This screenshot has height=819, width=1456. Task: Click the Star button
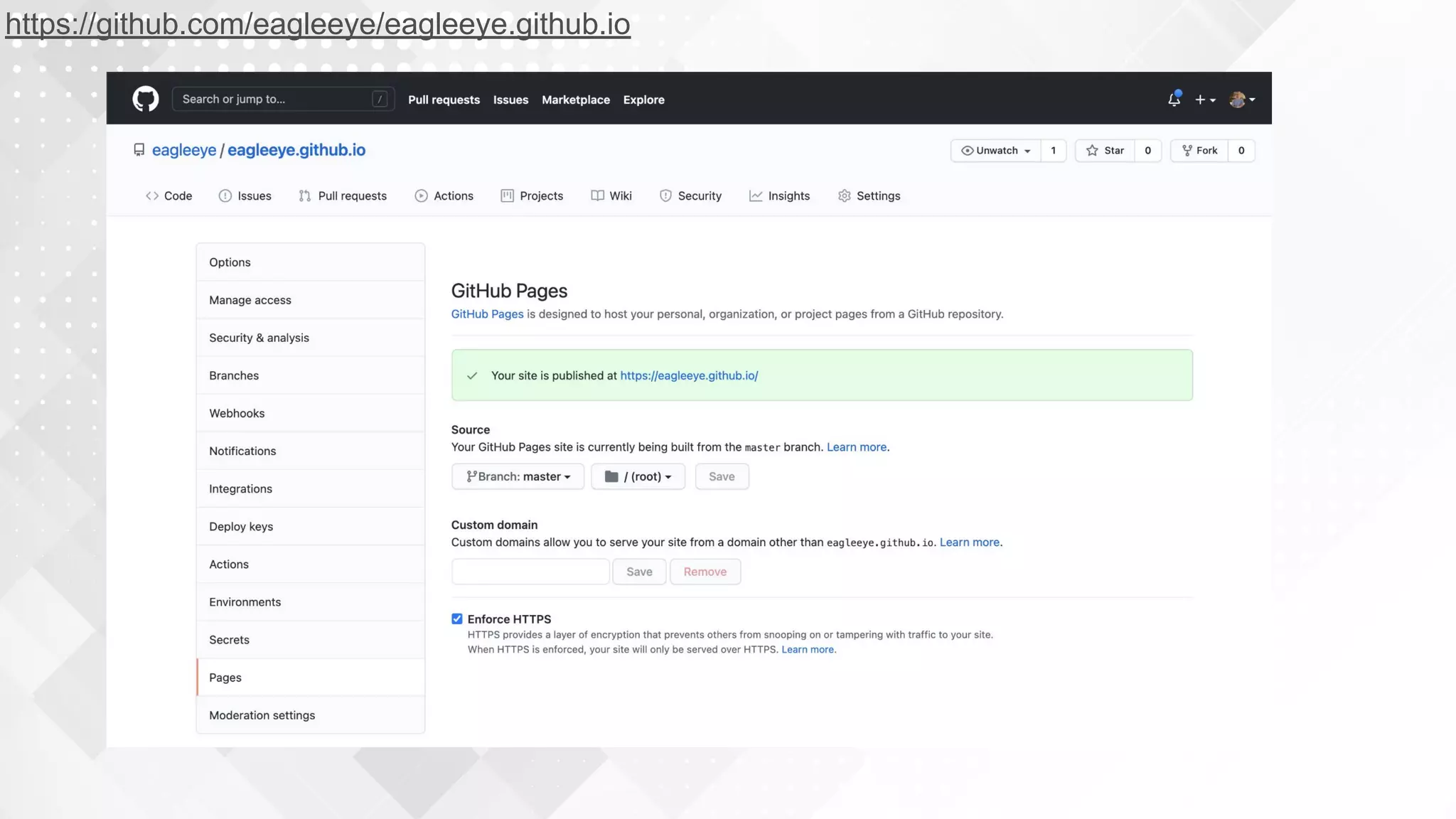coord(1105,151)
